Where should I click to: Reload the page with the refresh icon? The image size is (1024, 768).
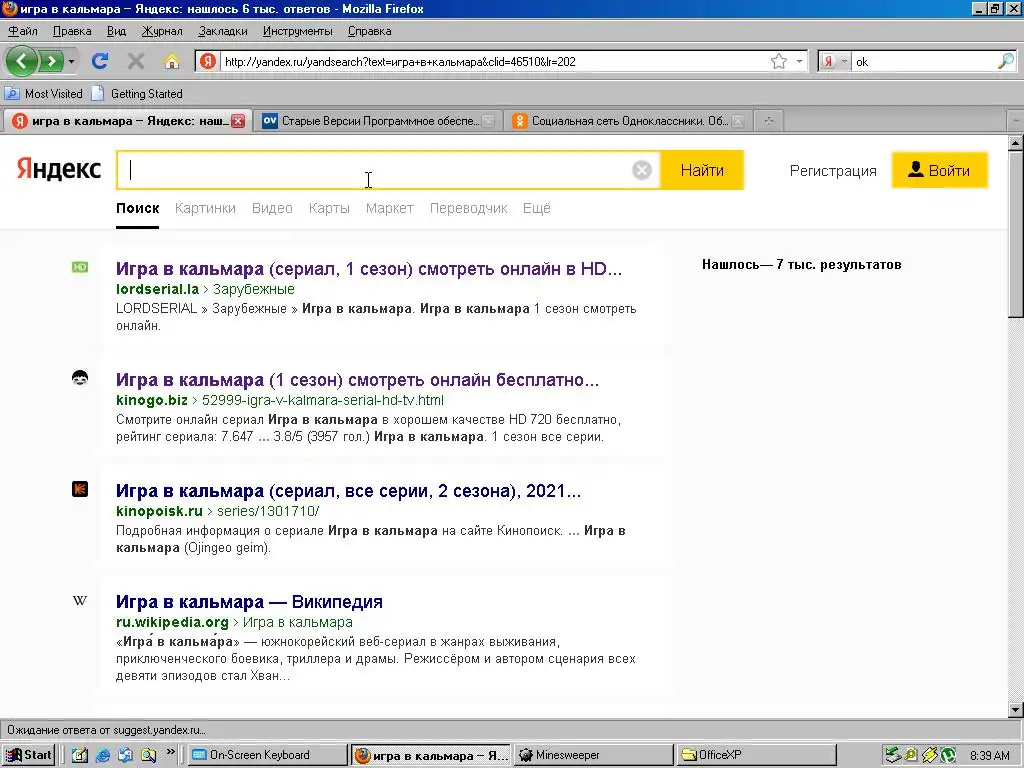pos(100,61)
